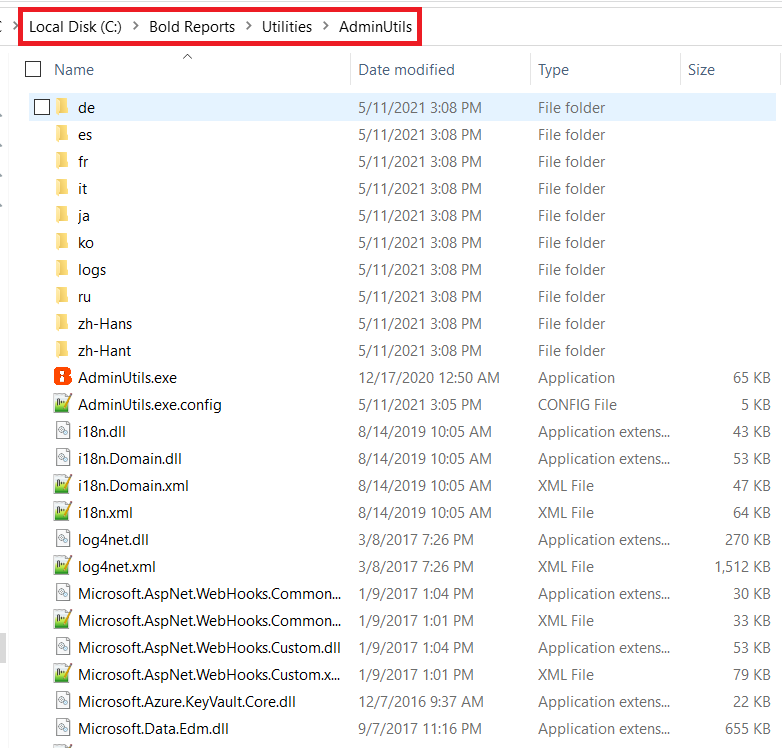Sort by the Type column header

553,70
